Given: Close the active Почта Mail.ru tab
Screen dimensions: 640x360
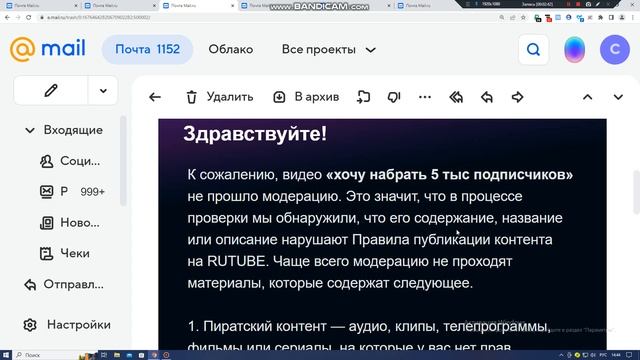Looking at the screenshot, I should 233,6.
